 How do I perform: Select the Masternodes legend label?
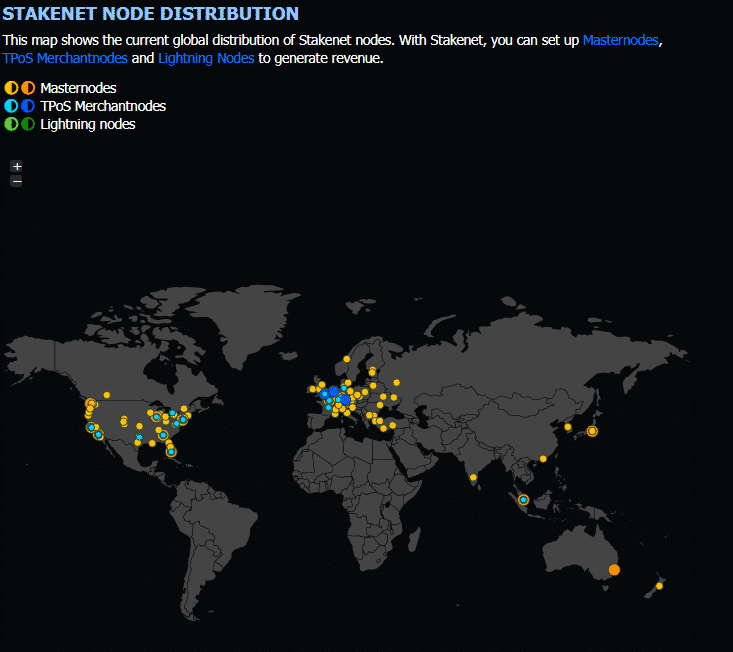click(78, 88)
